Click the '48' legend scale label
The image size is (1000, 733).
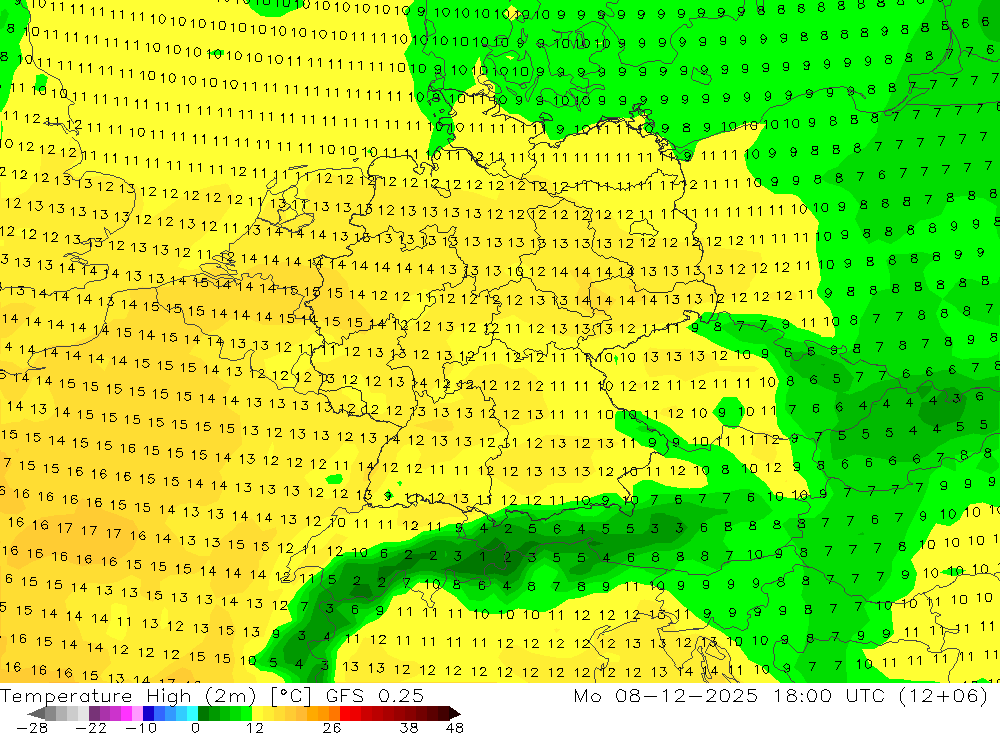click(455, 727)
